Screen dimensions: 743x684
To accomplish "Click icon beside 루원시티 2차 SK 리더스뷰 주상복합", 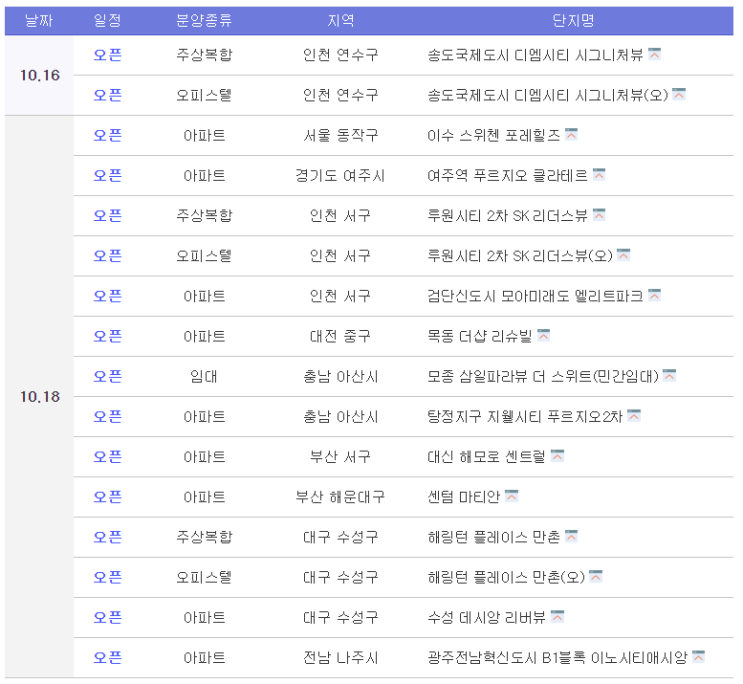I will click(599, 215).
